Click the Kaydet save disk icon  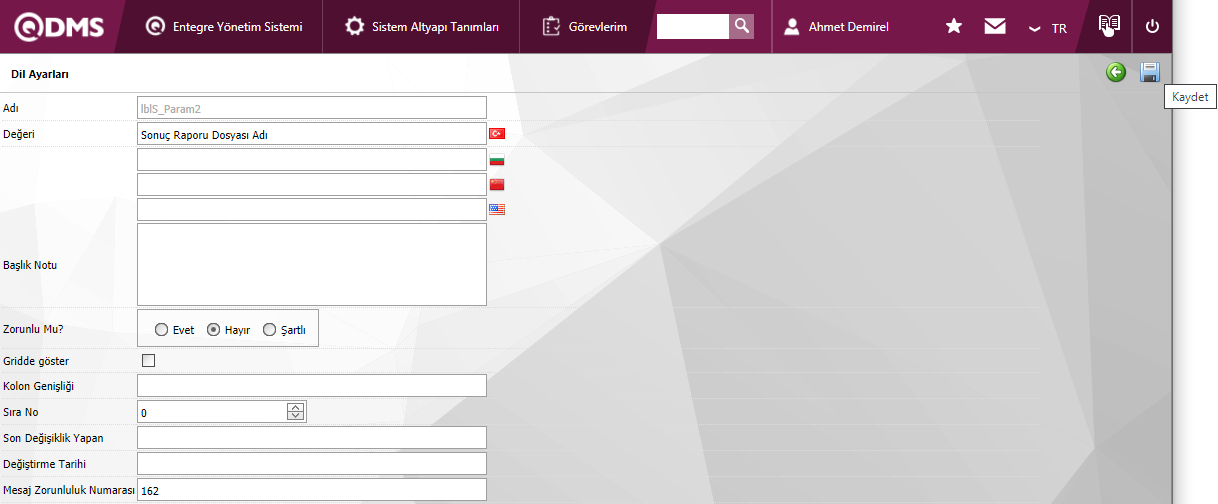click(1150, 72)
